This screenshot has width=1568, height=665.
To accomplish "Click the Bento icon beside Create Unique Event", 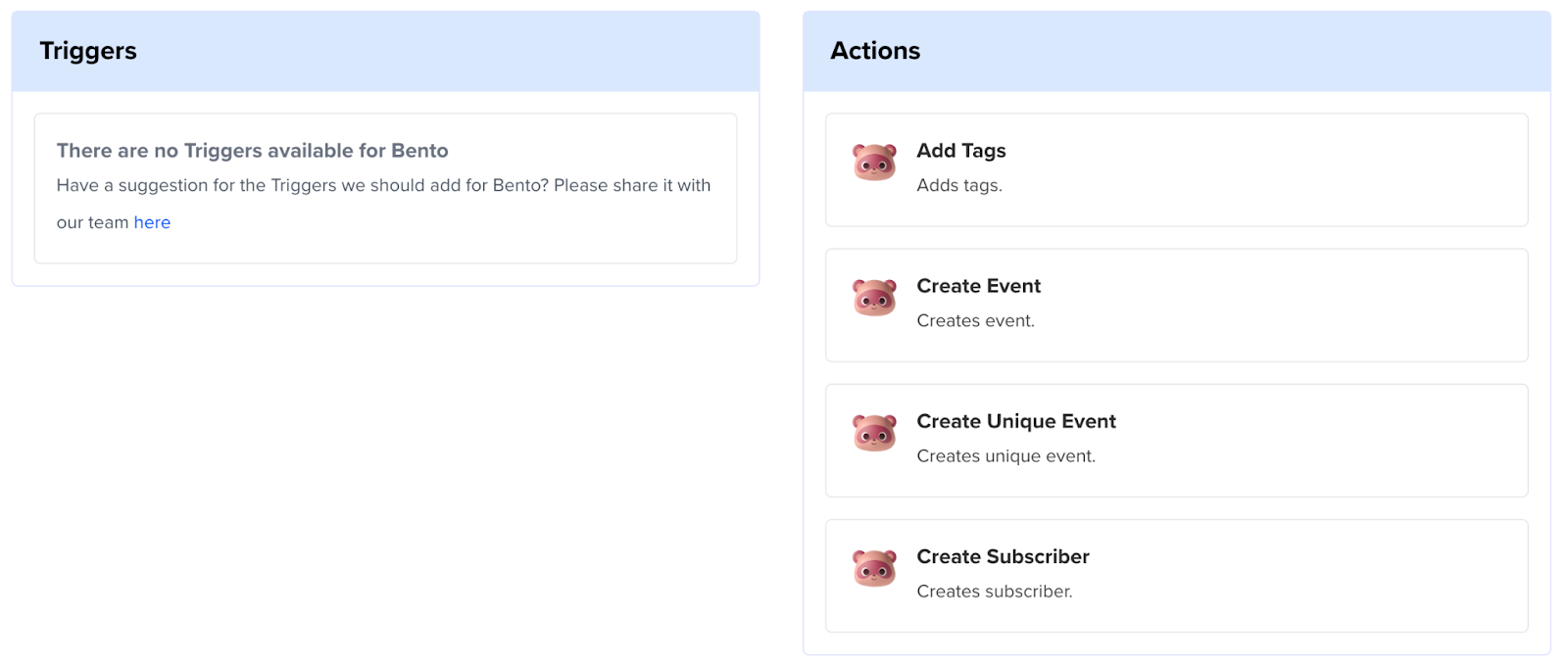I will tap(874, 433).
